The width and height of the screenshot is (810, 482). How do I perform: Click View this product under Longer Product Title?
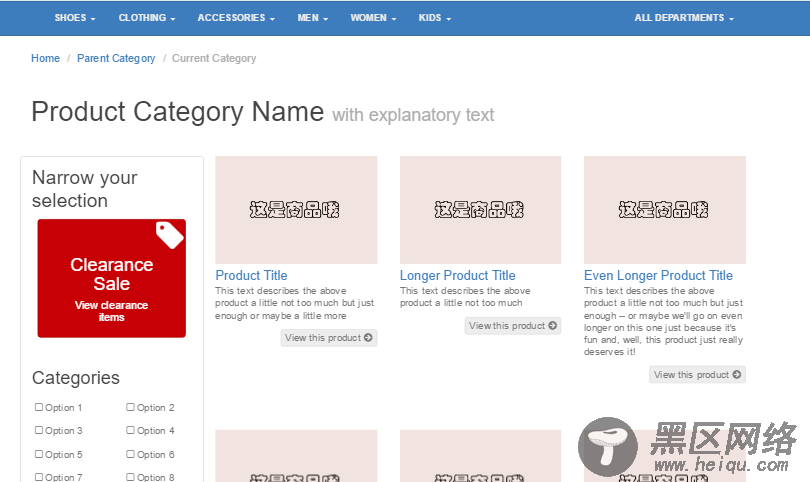[x=513, y=326]
